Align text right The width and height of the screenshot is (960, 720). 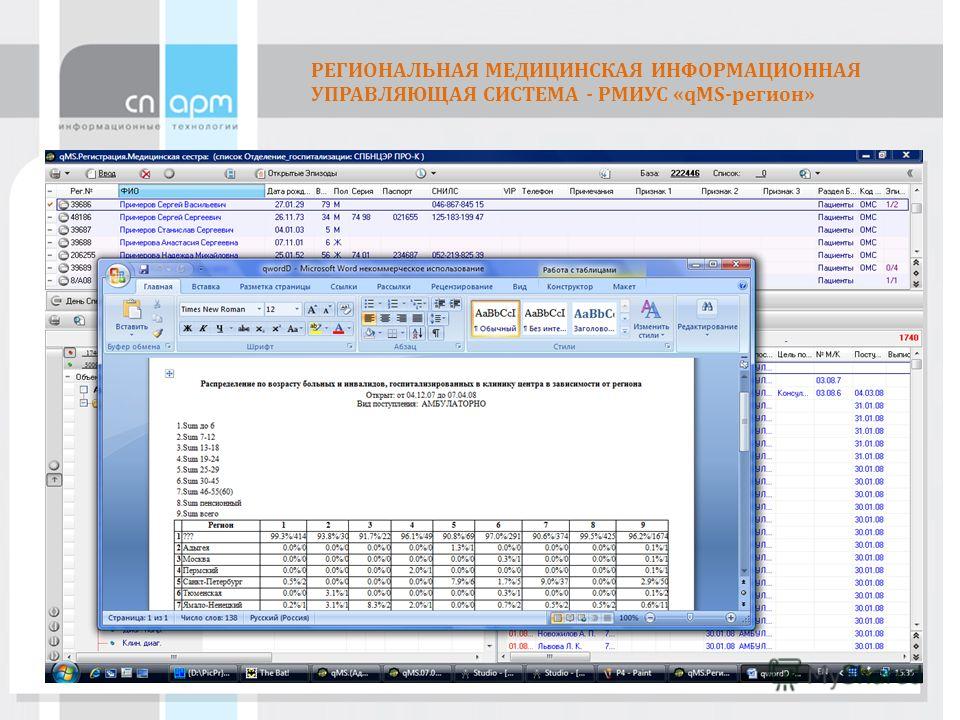[401, 318]
